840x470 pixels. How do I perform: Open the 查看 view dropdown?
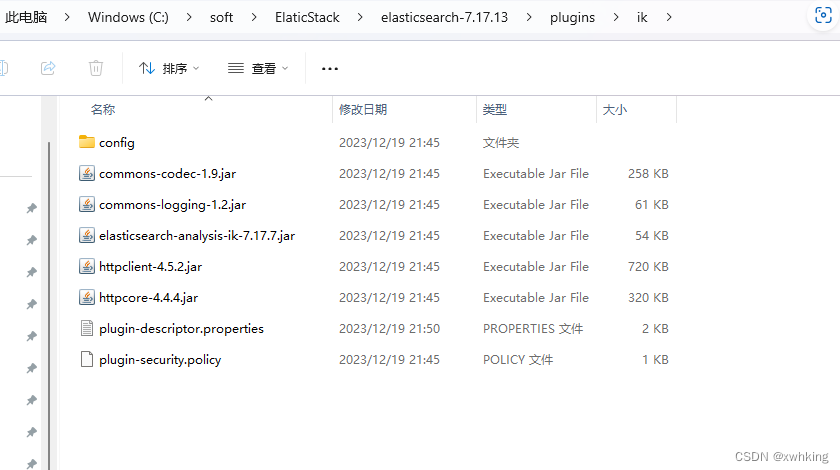point(258,68)
